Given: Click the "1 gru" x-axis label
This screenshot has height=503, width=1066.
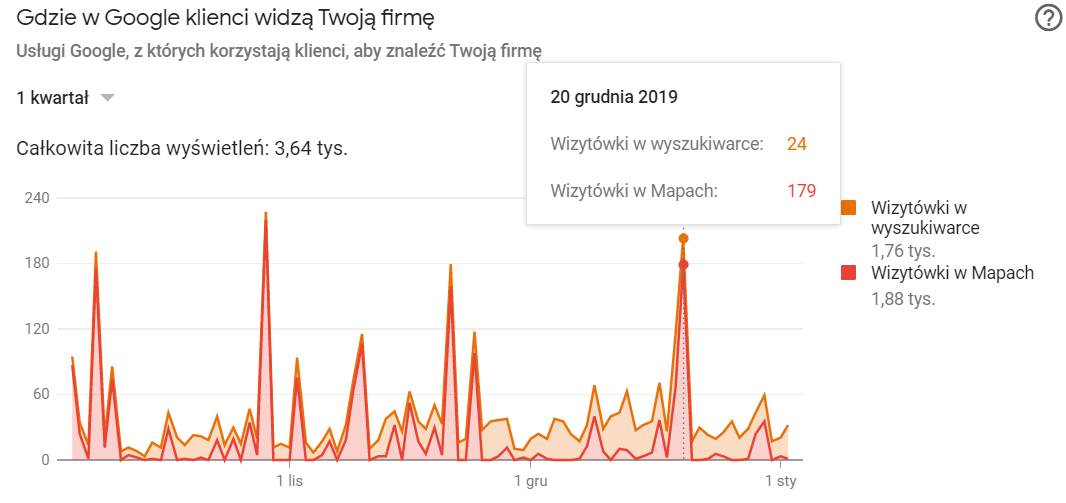Looking at the screenshot, I should [x=529, y=481].
